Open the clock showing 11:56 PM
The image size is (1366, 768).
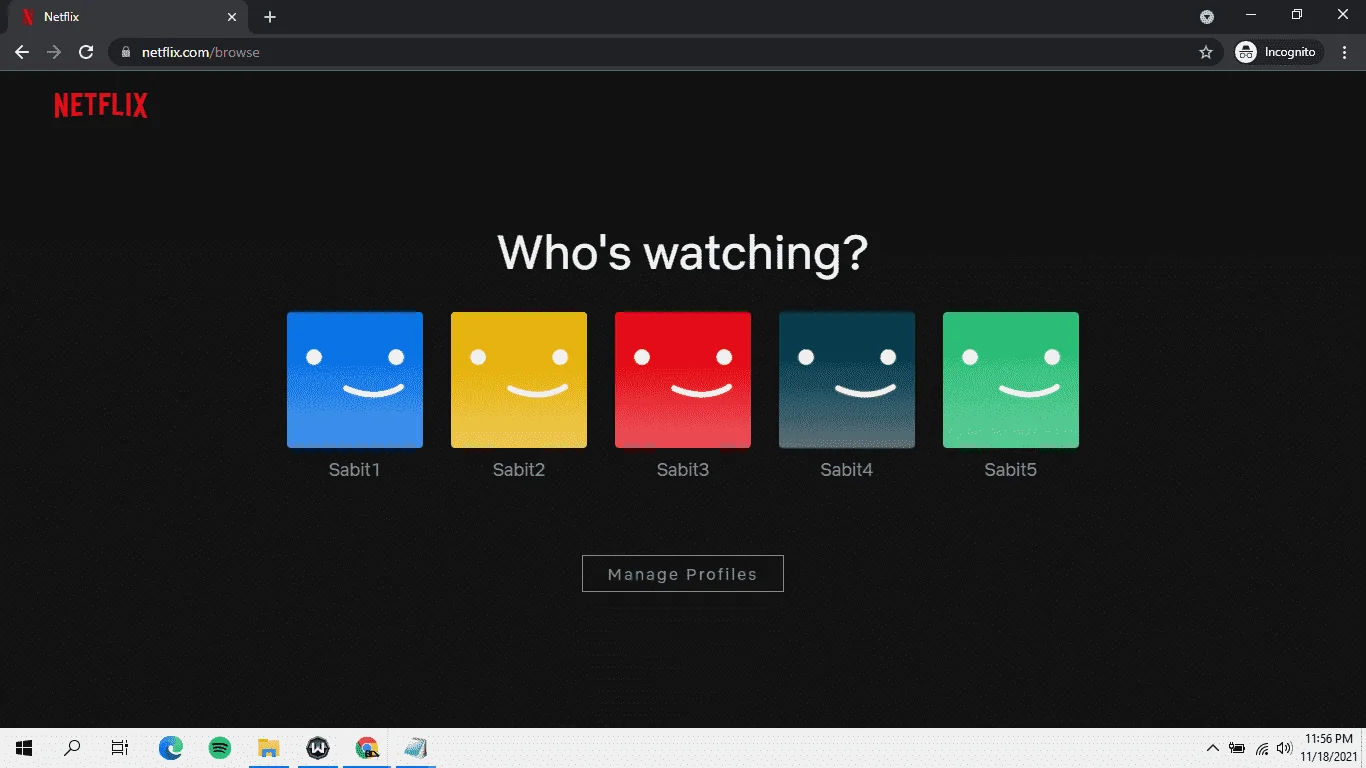pos(1330,748)
